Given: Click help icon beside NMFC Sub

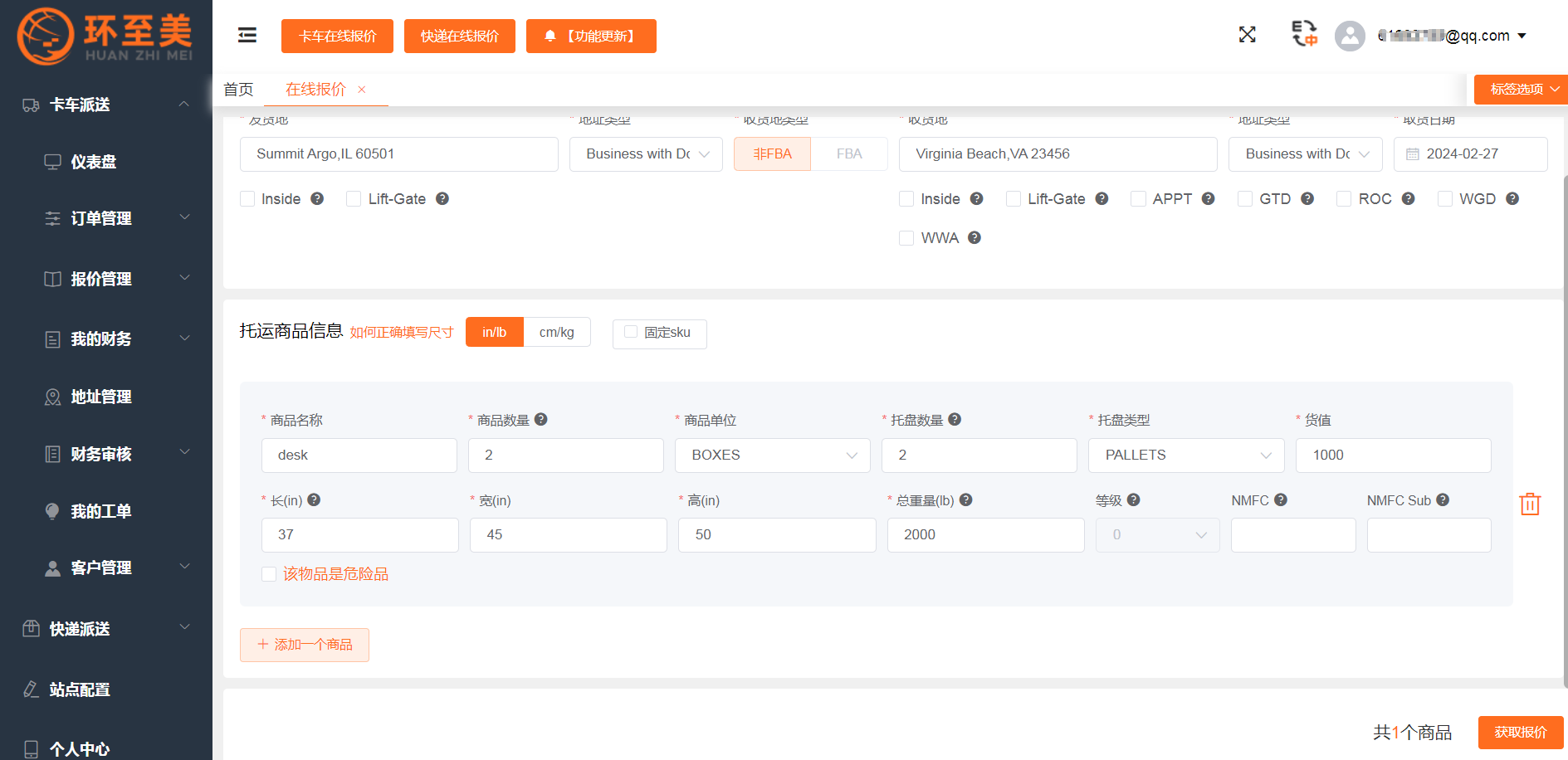Looking at the screenshot, I should tap(1443, 500).
